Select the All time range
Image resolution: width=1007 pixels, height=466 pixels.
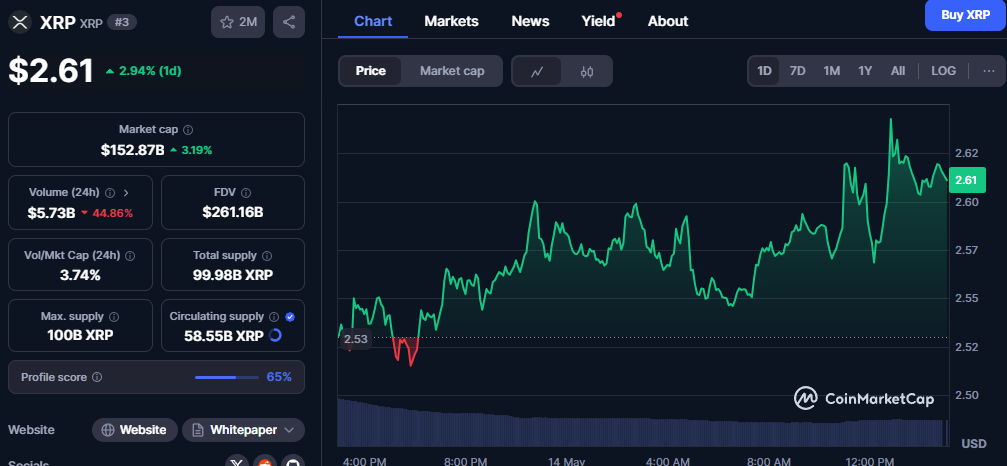coord(898,71)
